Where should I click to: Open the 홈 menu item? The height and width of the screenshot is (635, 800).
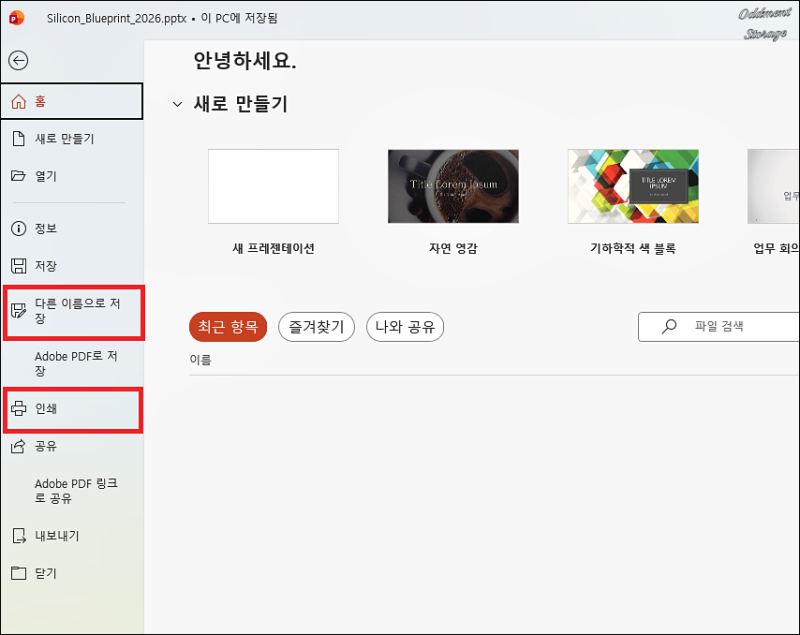point(72,101)
